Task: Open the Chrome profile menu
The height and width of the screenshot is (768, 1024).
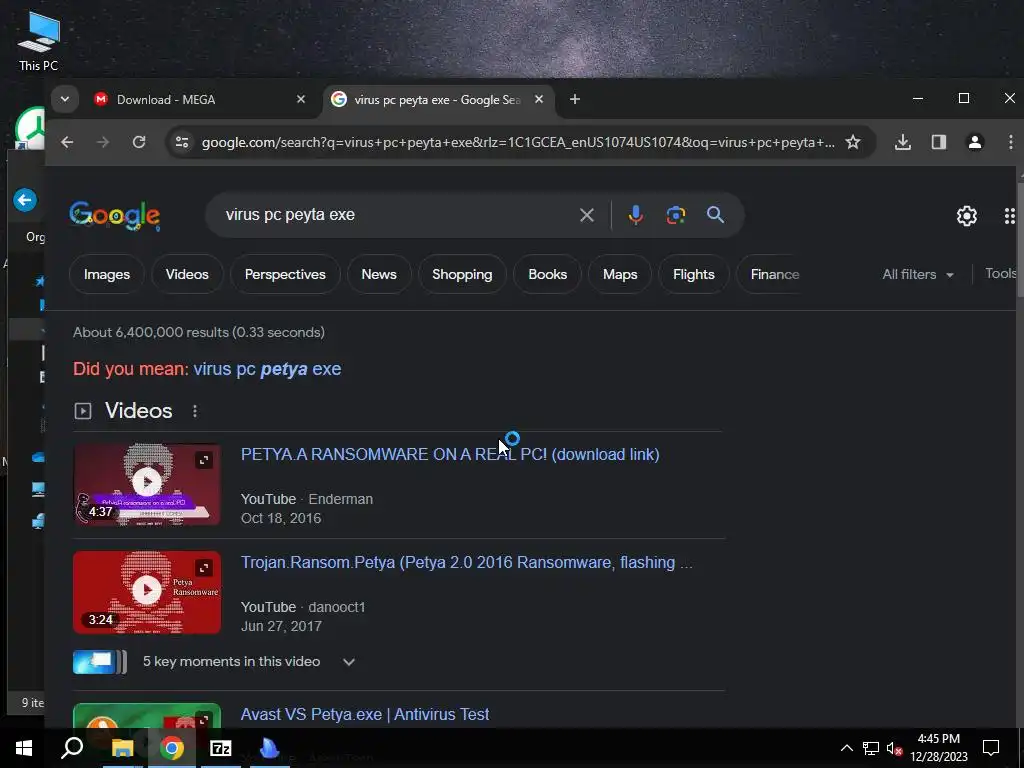Action: [x=975, y=142]
